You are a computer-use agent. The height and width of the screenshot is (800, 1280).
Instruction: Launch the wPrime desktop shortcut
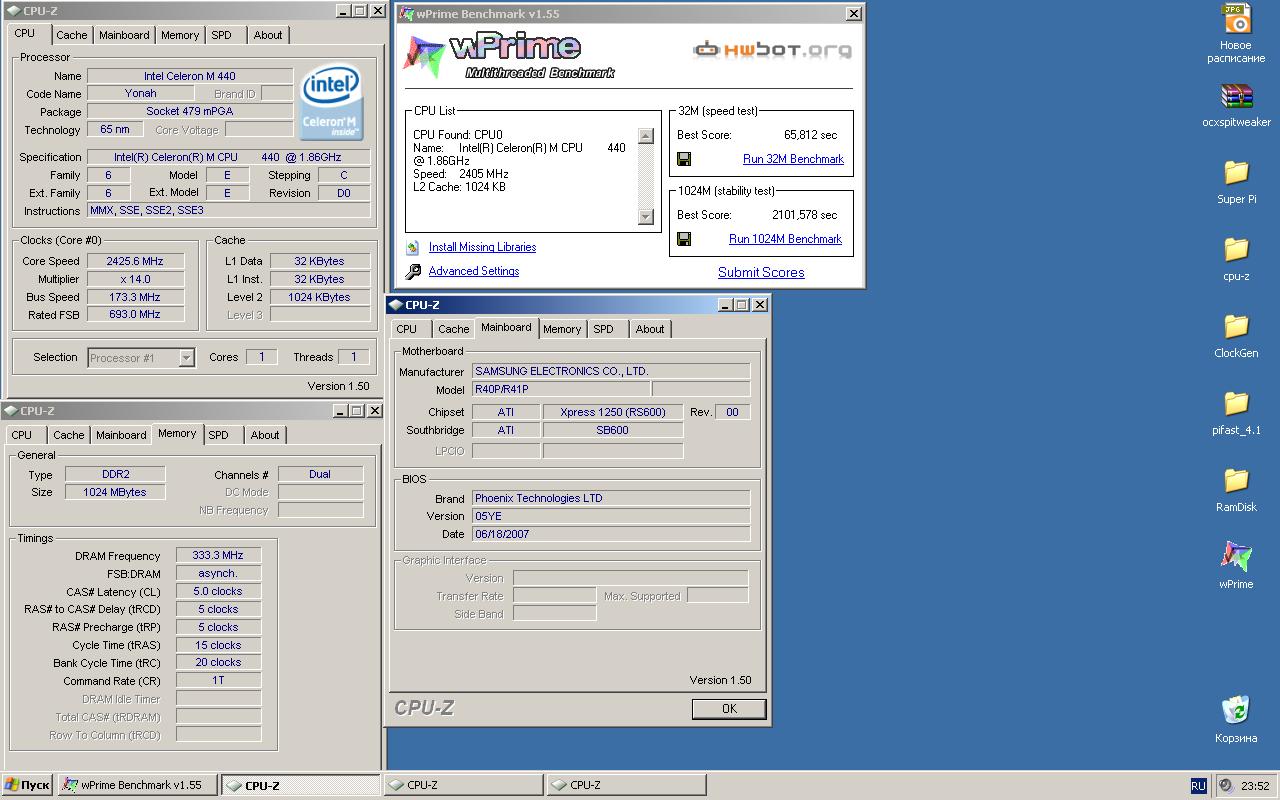pos(1236,558)
